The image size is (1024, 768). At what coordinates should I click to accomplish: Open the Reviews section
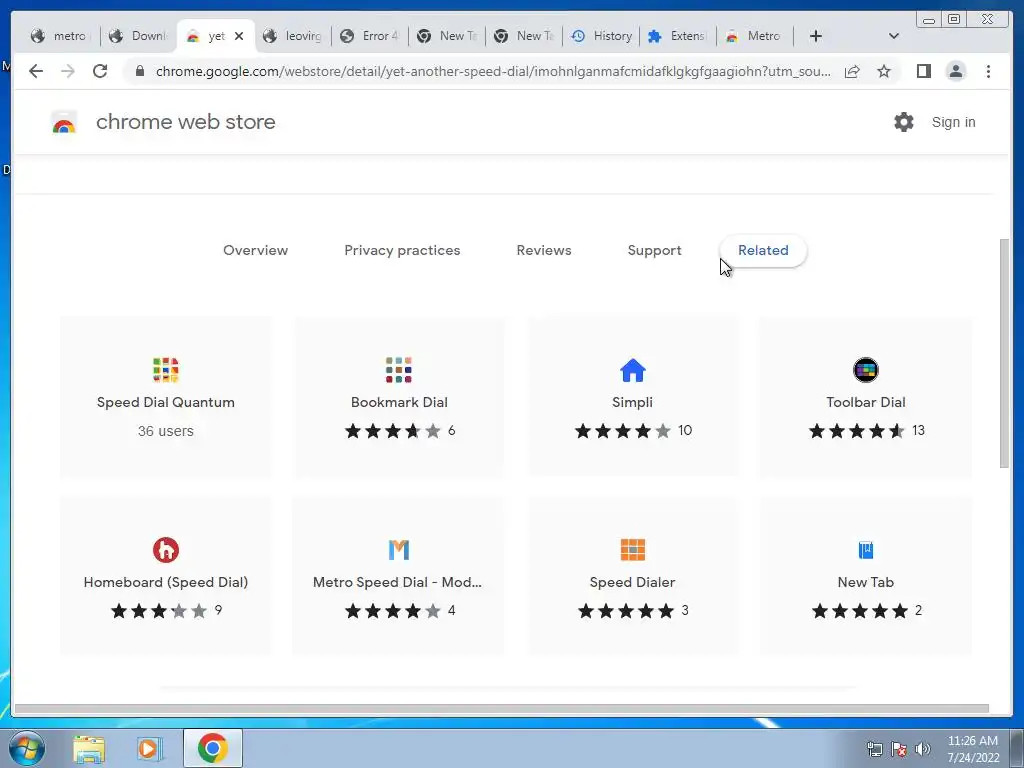click(544, 250)
